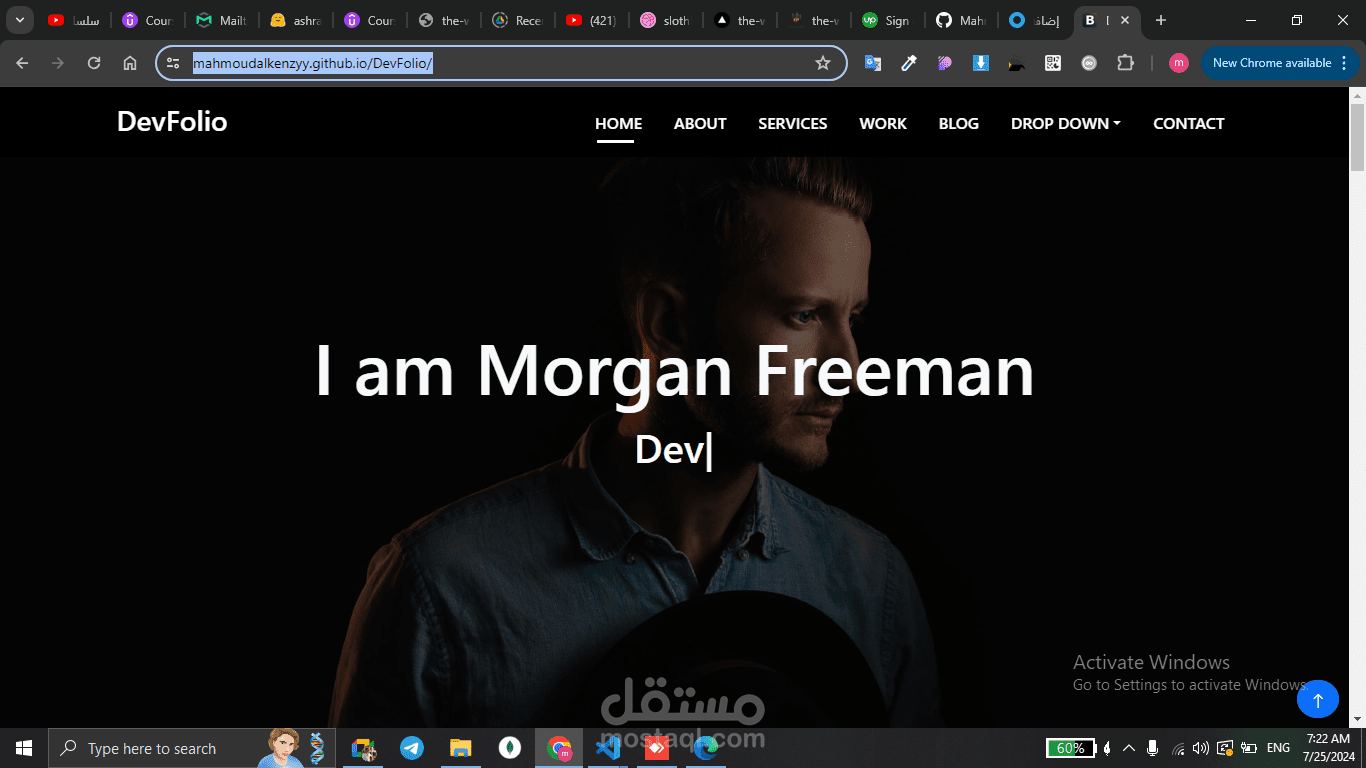
Task: Bookmark this page with the star icon
Action: pyautogui.click(x=823, y=63)
